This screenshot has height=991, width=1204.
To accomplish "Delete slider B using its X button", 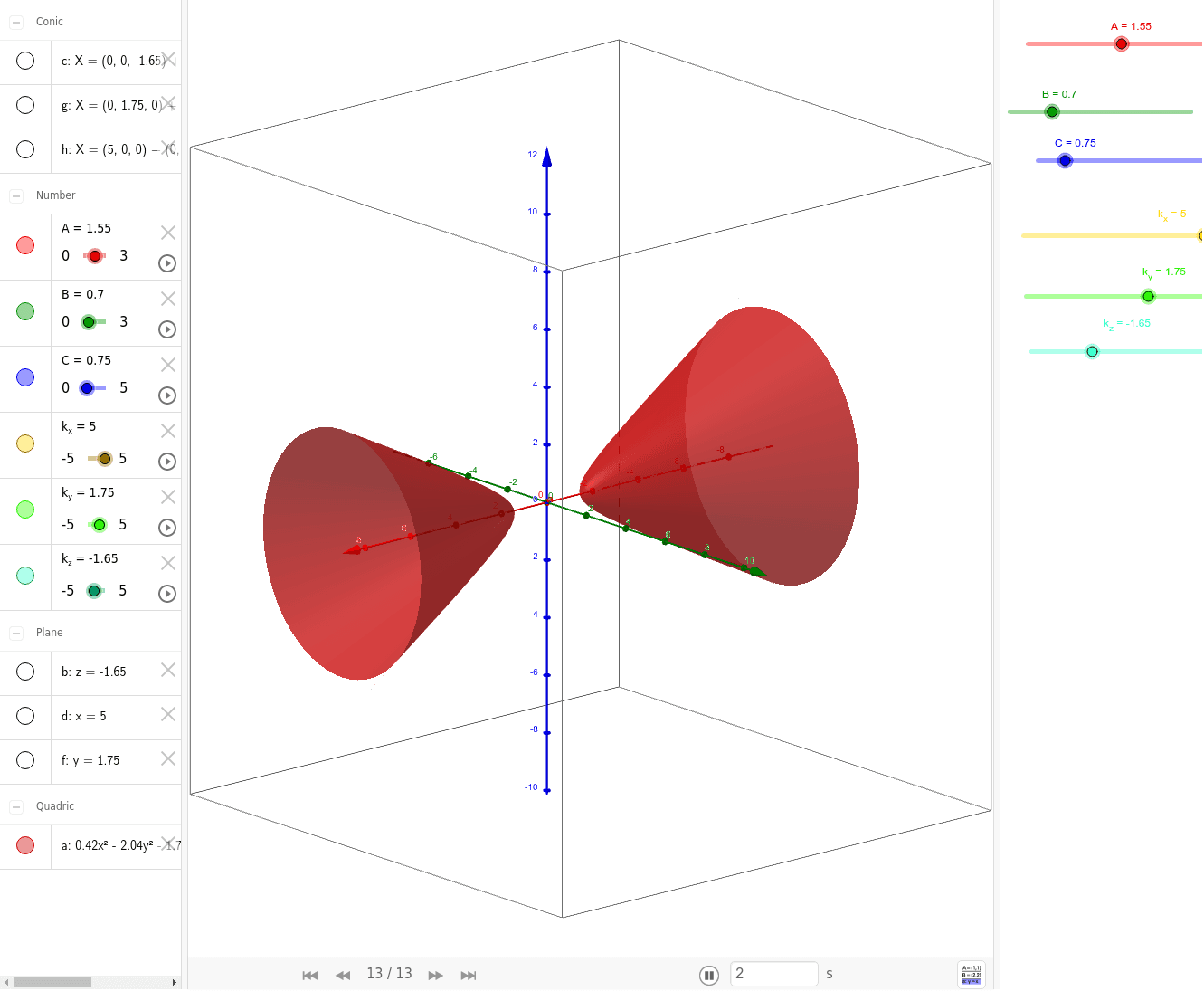I will 167,298.
